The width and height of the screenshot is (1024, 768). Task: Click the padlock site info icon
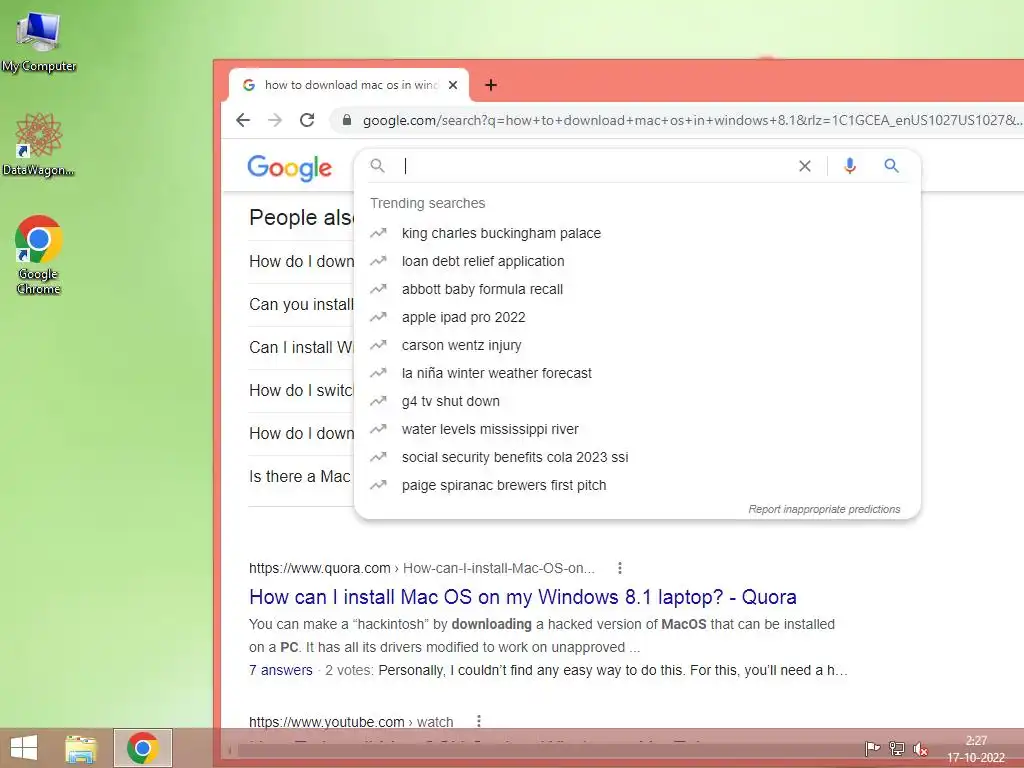pos(347,120)
